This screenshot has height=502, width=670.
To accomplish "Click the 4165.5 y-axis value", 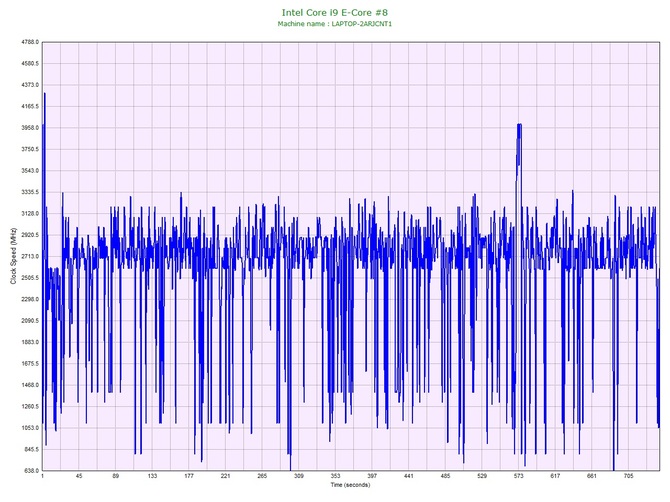I will tap(30, 106).
